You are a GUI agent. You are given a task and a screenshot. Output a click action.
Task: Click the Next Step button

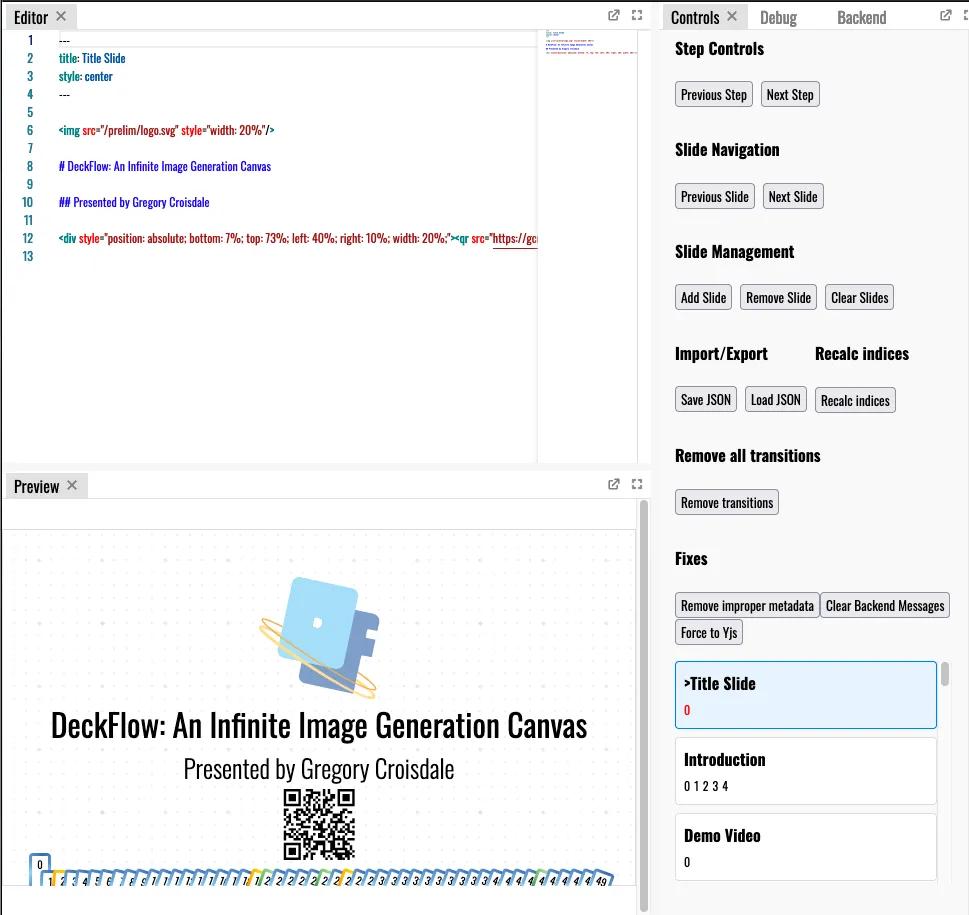pyautogui.click(x=790, y=95)
